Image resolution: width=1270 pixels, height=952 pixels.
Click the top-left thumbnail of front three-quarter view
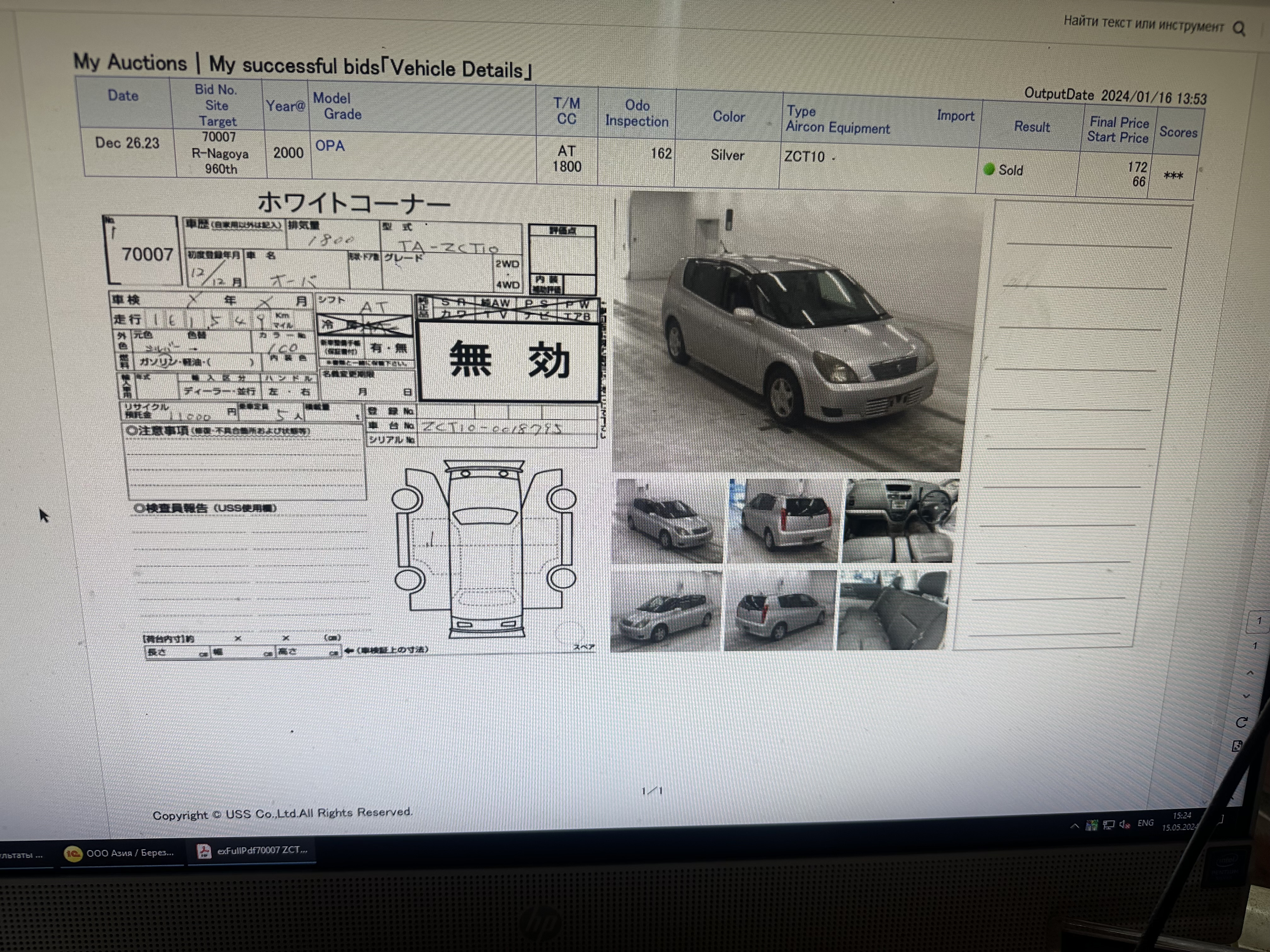click(x=667, y=520)
